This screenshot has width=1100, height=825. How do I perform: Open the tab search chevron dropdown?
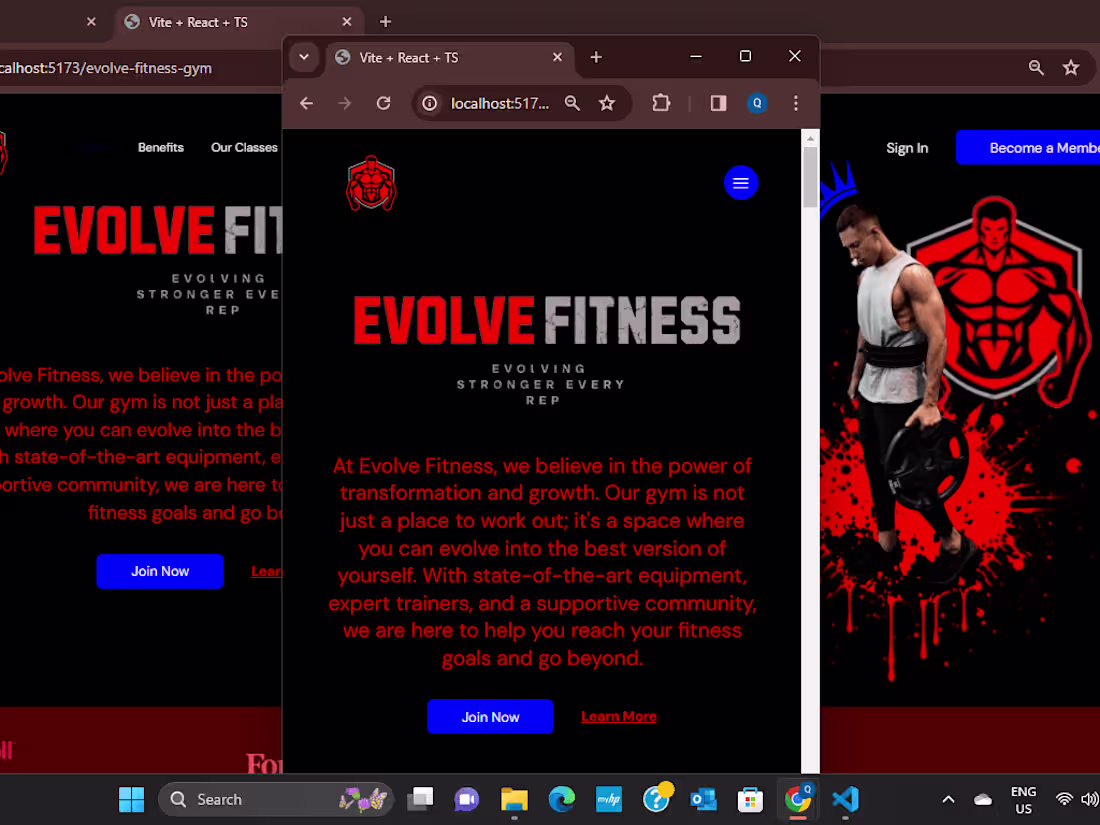[x=304, y=57]
